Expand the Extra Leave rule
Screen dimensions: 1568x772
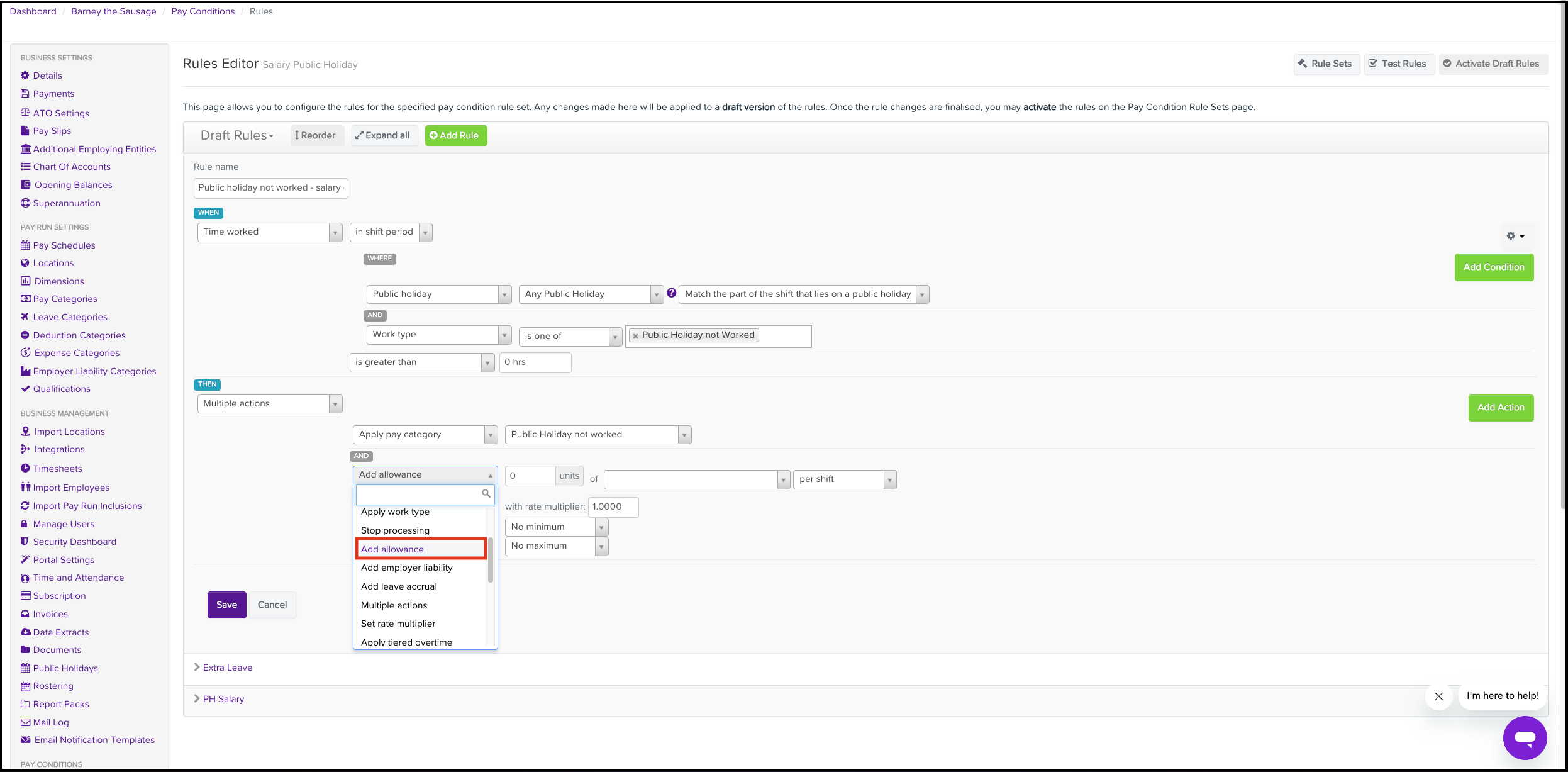click(x=227, y=668)
